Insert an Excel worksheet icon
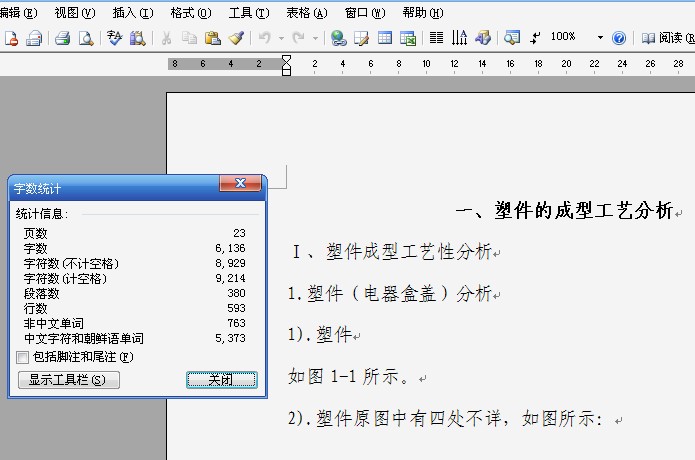Screen dimensions: 695x460 [408, 39]
